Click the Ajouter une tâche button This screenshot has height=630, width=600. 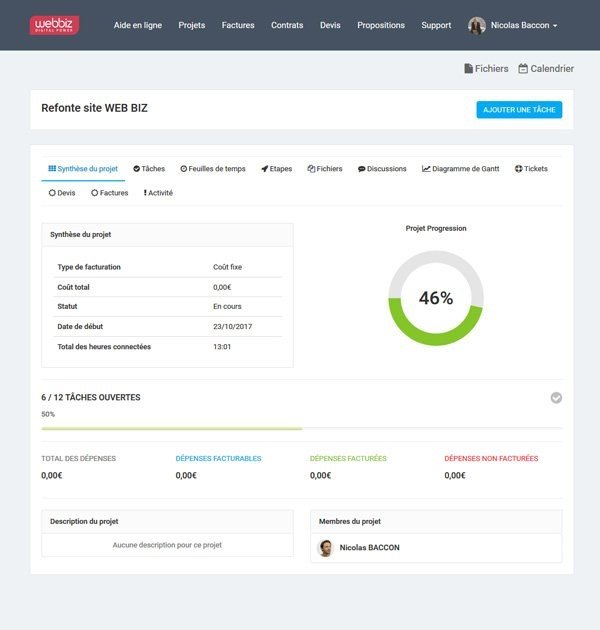tap(519, 110)
